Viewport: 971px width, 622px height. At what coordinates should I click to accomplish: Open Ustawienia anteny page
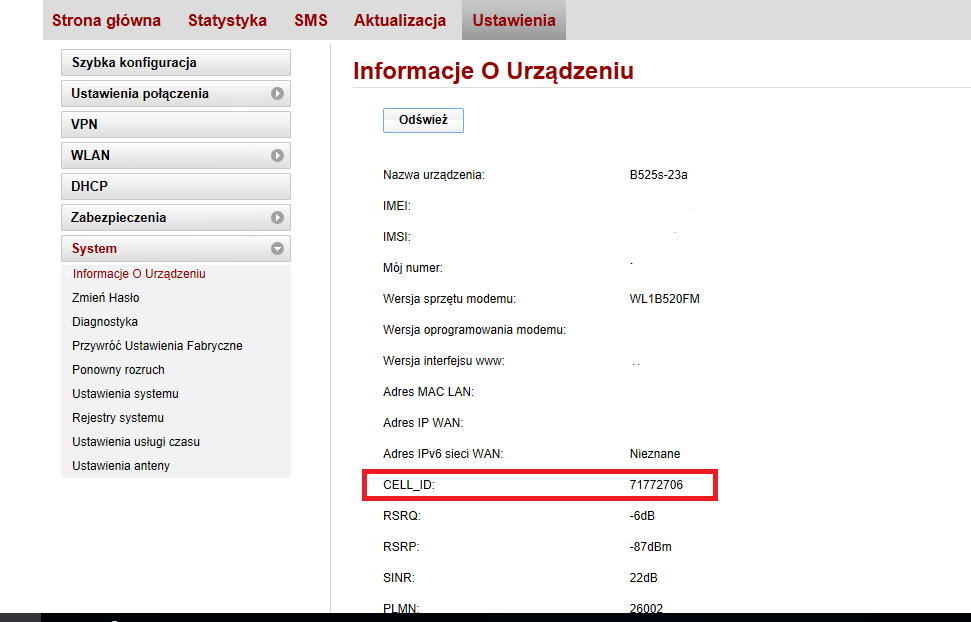coord(121,466)
